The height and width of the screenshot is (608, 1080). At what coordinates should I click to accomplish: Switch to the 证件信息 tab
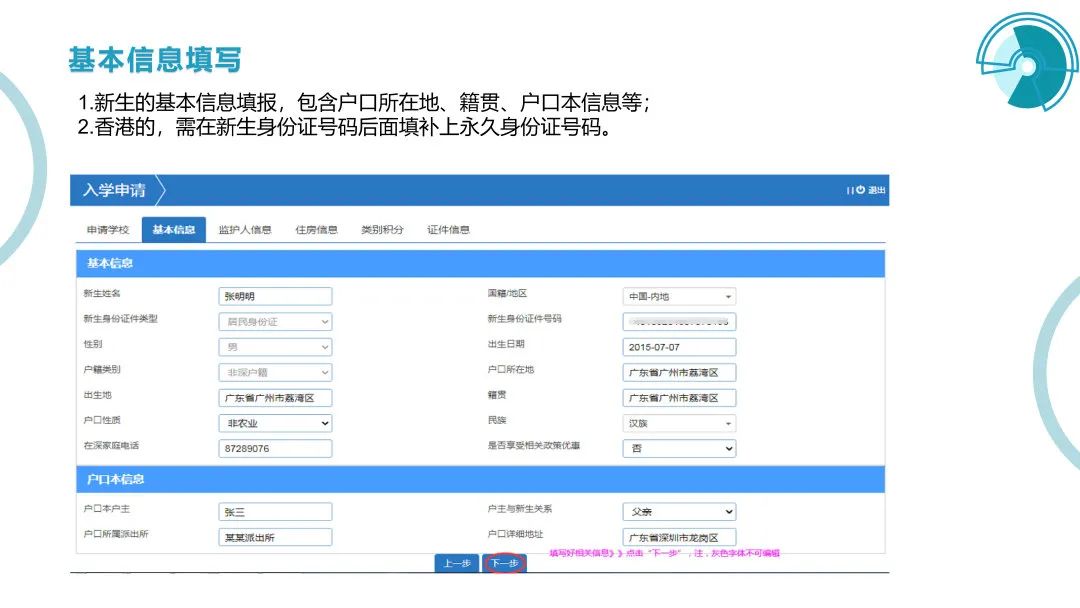click(x=448, y=230)
